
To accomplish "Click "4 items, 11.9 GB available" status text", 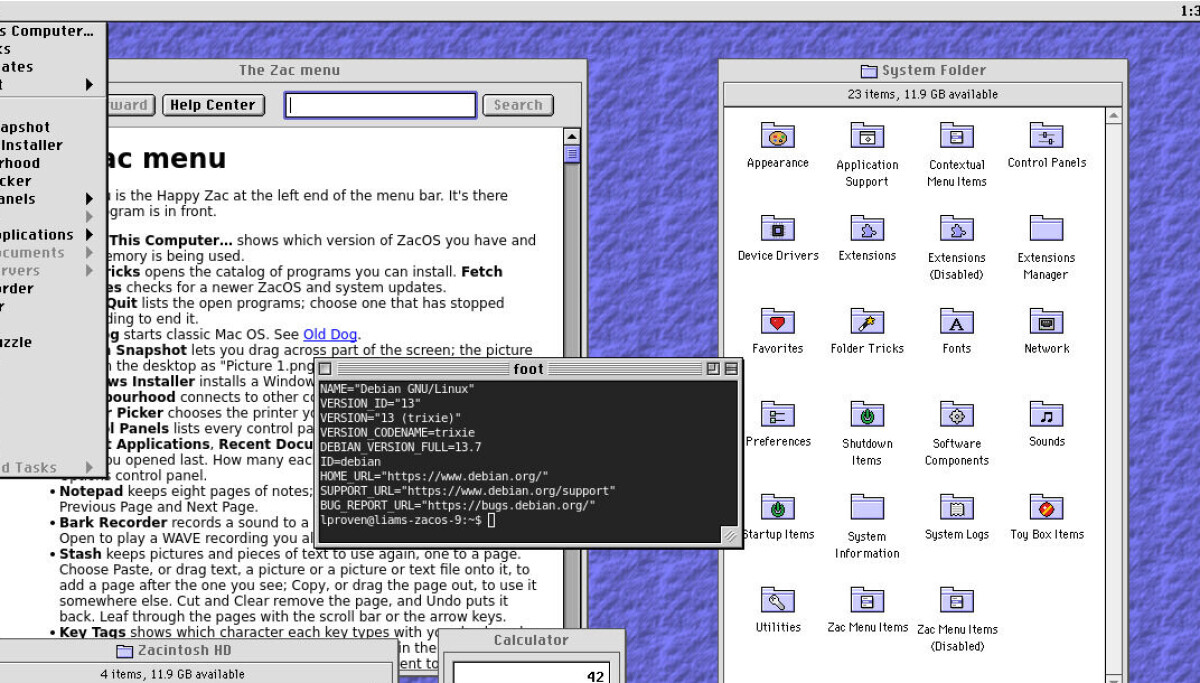I will pyautogui.click(x=173, y=674).
